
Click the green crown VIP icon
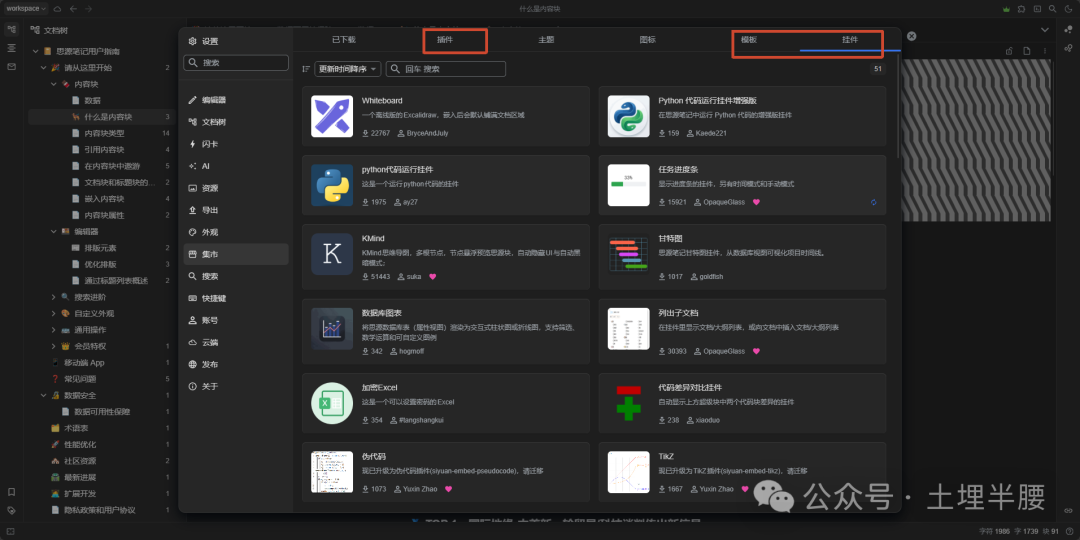pyautogui.click(x=1006, y=9)
